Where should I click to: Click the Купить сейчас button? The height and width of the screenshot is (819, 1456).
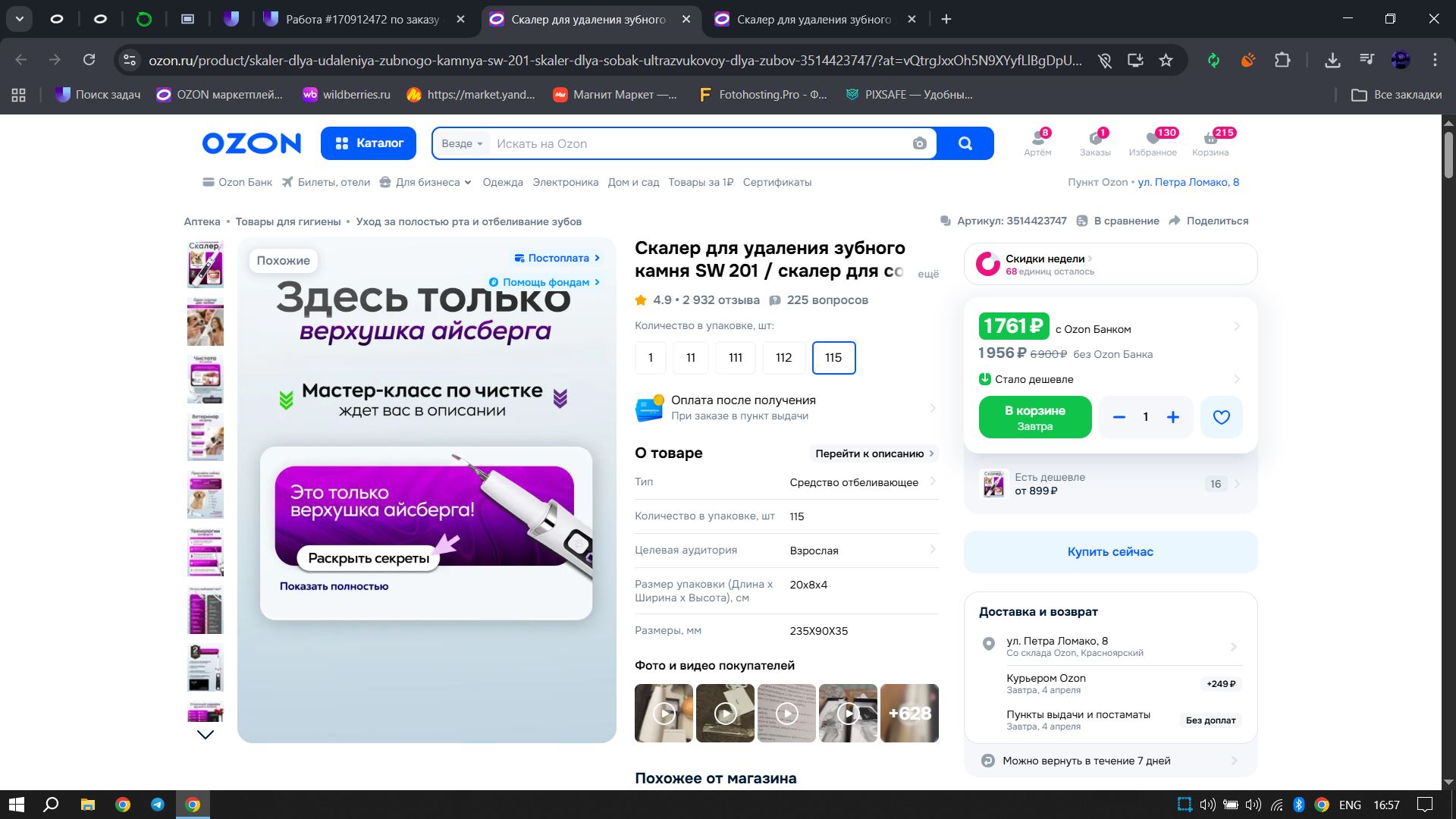(x=1110, y=551)
